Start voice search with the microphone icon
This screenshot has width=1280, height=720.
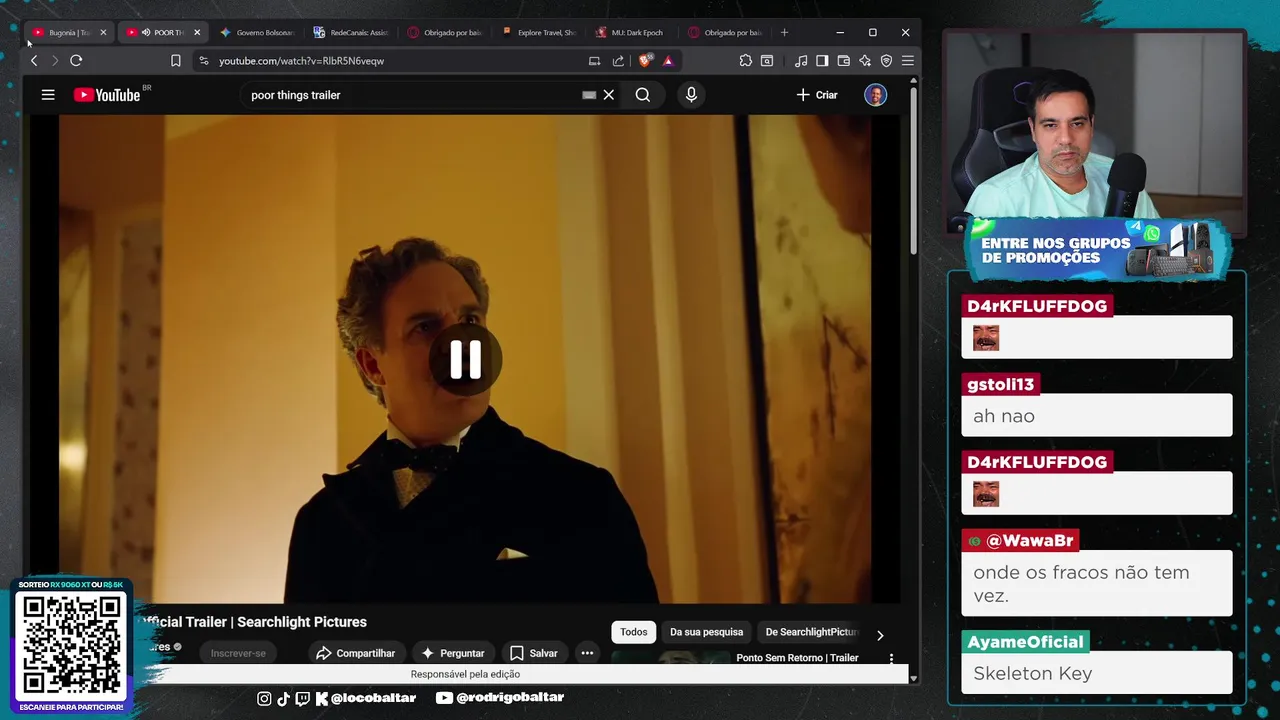[x=691, y=95]
